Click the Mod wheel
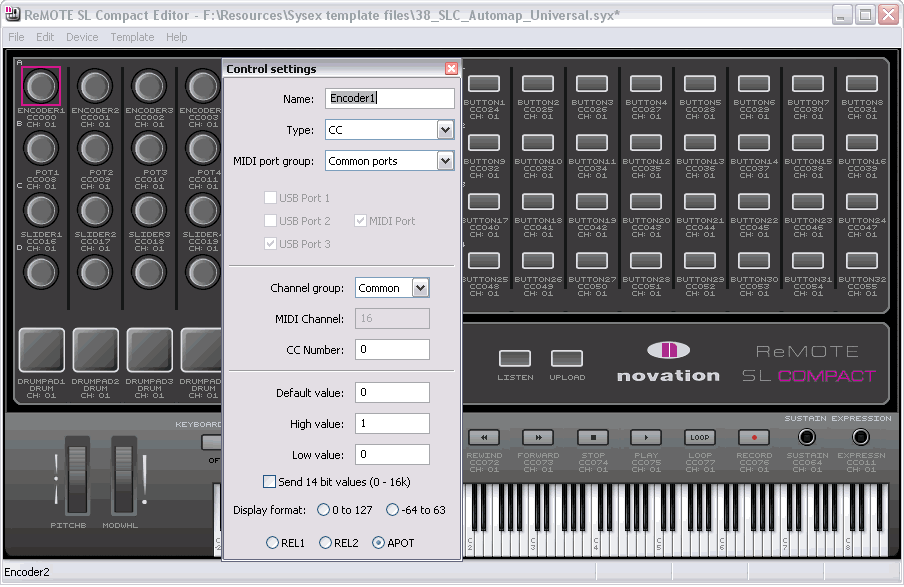 [x=124, y=476]
